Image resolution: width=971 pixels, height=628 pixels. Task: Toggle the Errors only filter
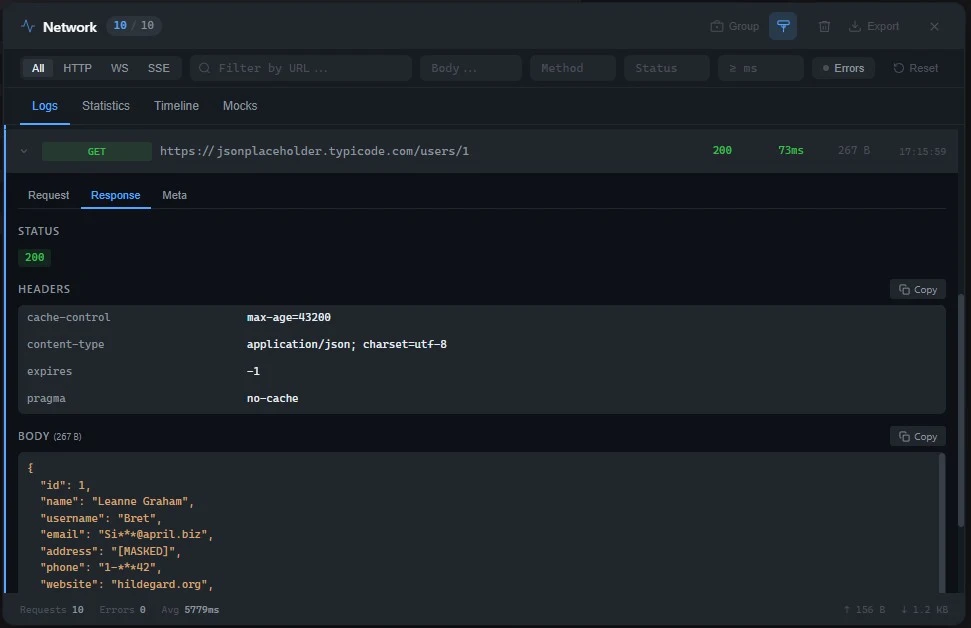[x=842, y=68]
